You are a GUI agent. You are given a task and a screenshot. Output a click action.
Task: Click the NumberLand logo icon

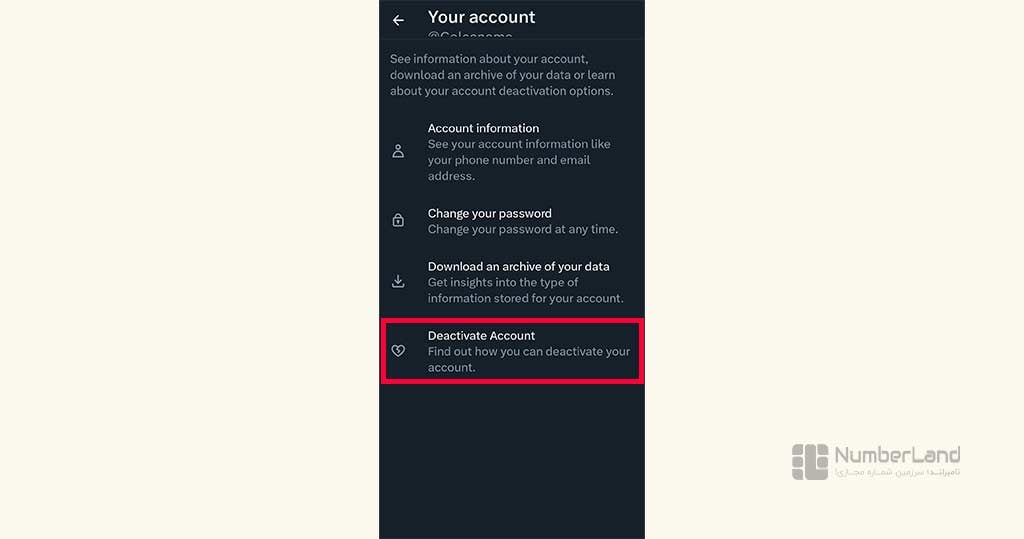(810, 462)
